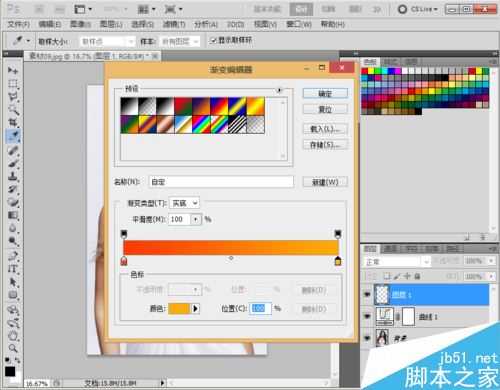Click the orange color stop swatch
The image size is (500, 390).
[179, 309]
